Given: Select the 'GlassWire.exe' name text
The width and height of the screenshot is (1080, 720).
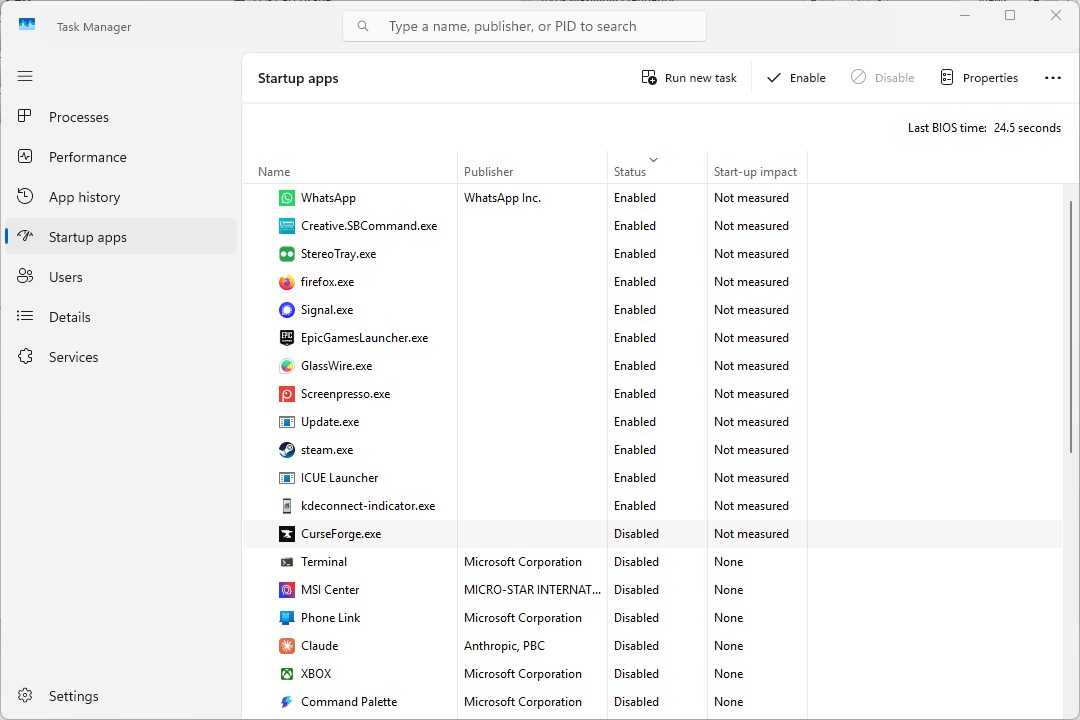Looking at the screenshot, I should 336,366.
